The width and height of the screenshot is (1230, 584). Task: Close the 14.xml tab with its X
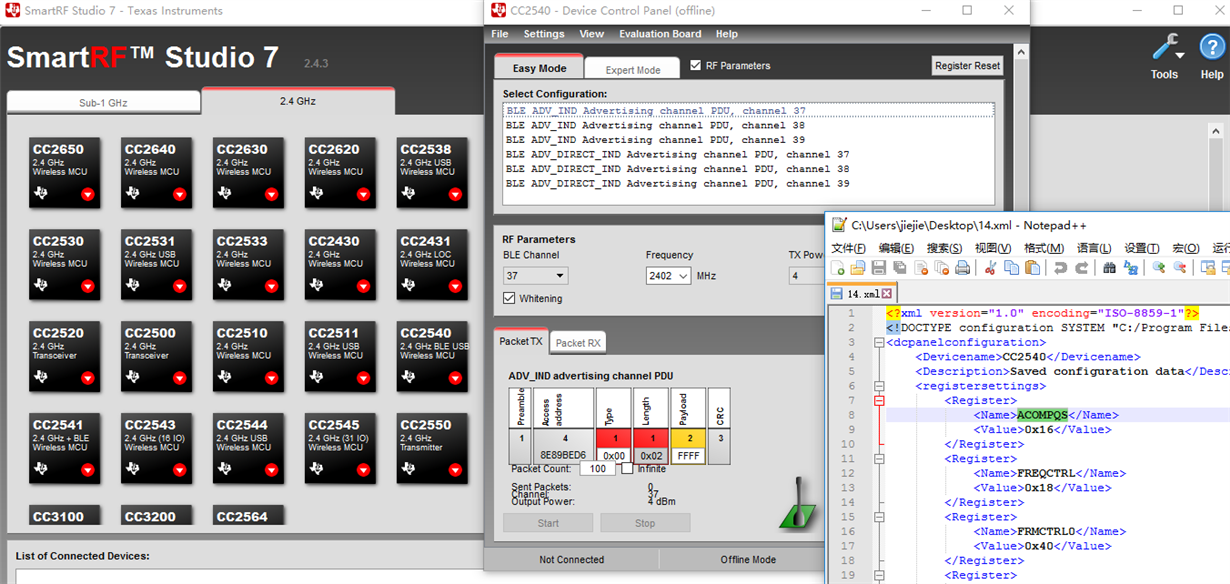pos(886,294)
